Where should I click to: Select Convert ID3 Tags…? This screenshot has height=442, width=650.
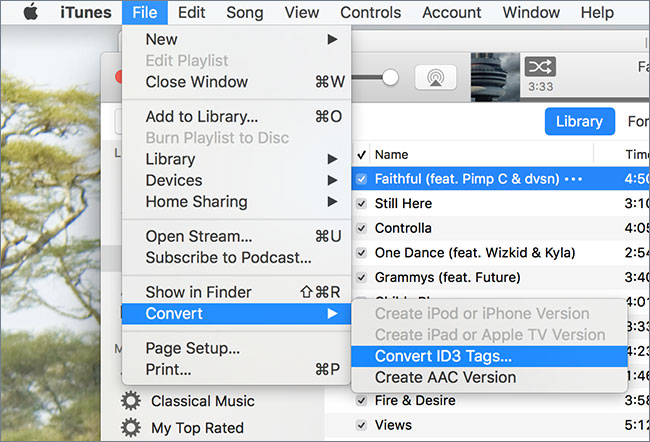(x=489, y=356)
